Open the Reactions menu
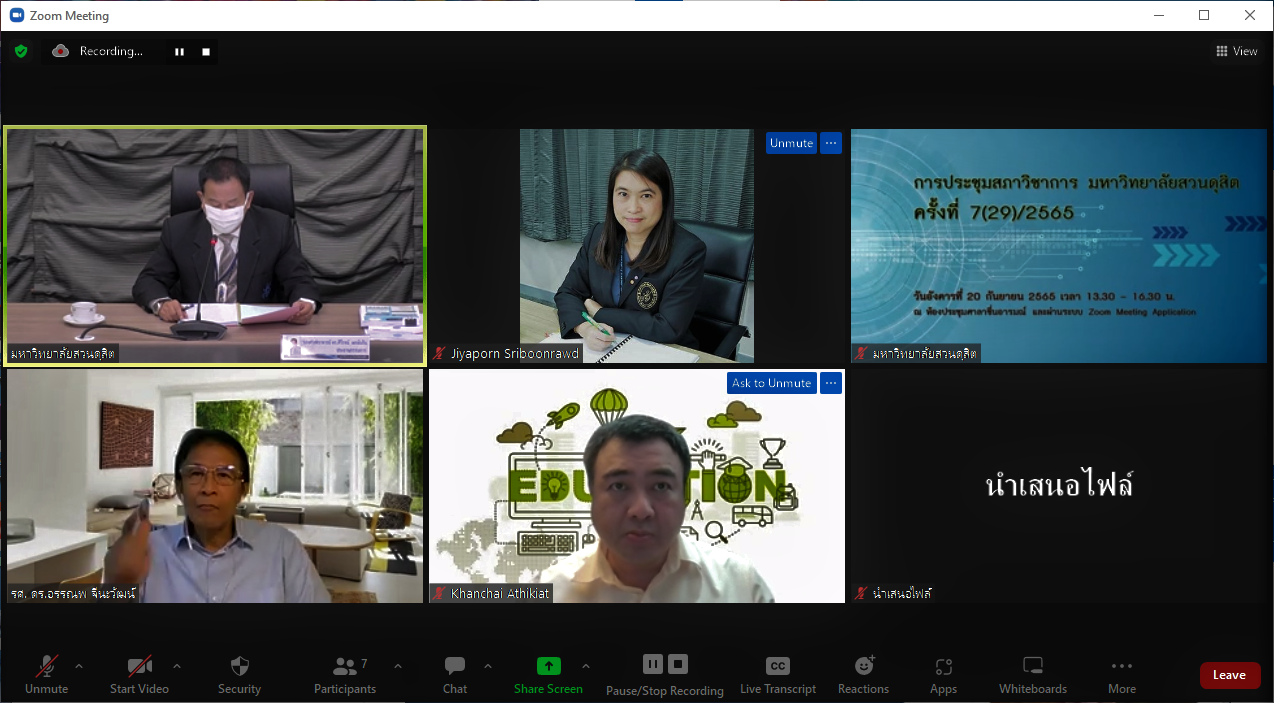 [x=863, y=675]
